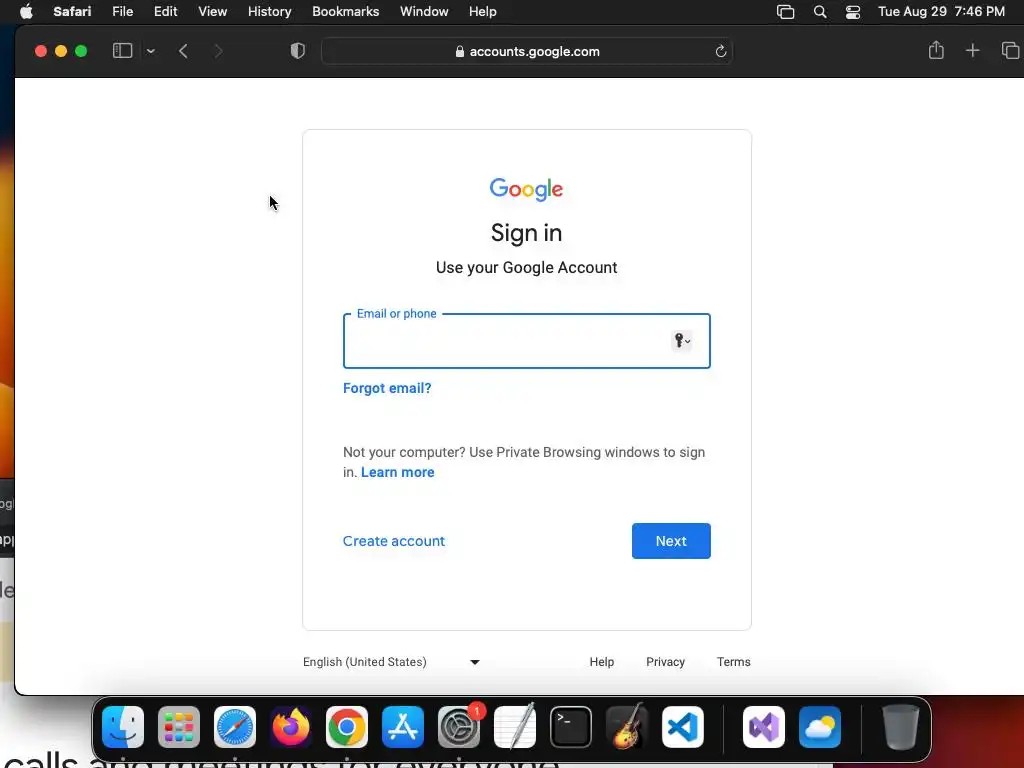Image resolution: width=1024 pixels, height=768 pixels.
Task: Click the blue Next button
Action: coord(671,541)
